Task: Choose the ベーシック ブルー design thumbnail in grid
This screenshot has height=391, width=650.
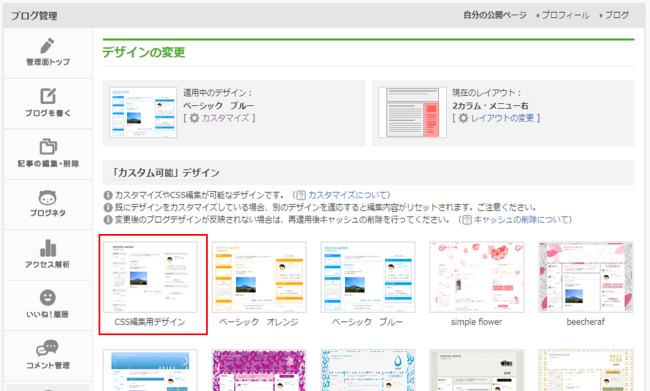Action: tap(368, 277)
